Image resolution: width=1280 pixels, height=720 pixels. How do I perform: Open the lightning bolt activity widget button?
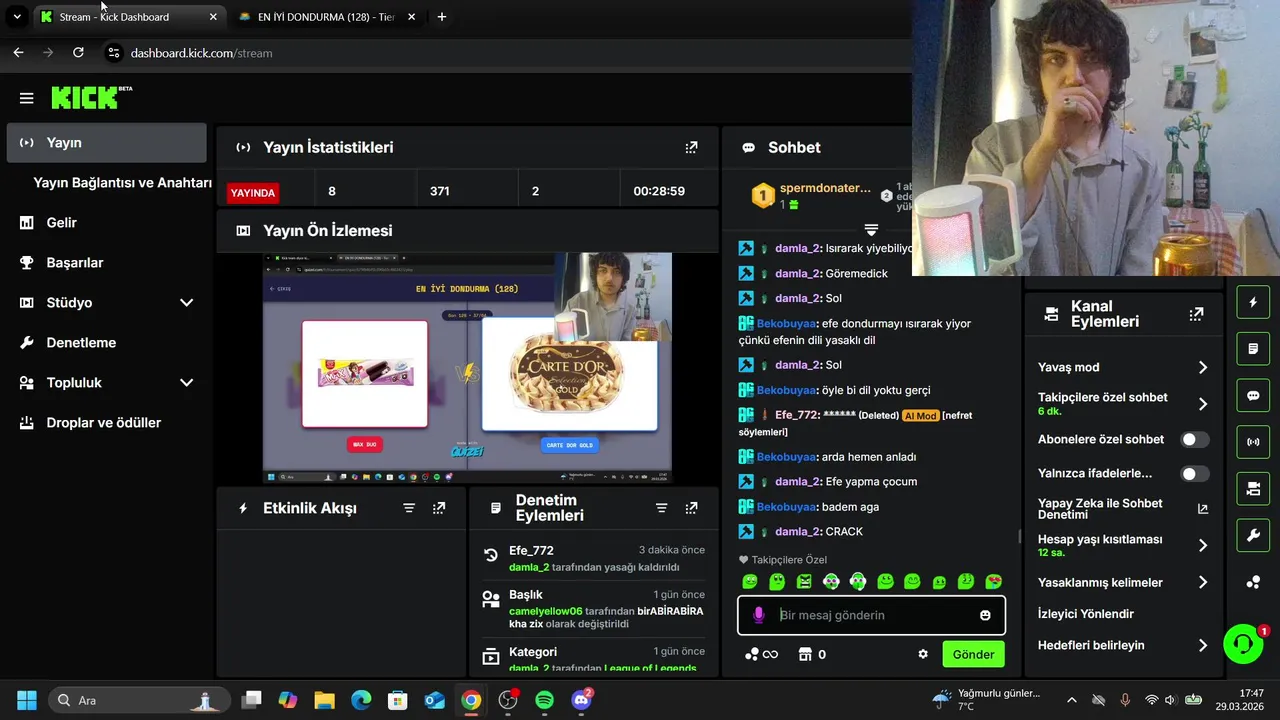[1253, 302]
